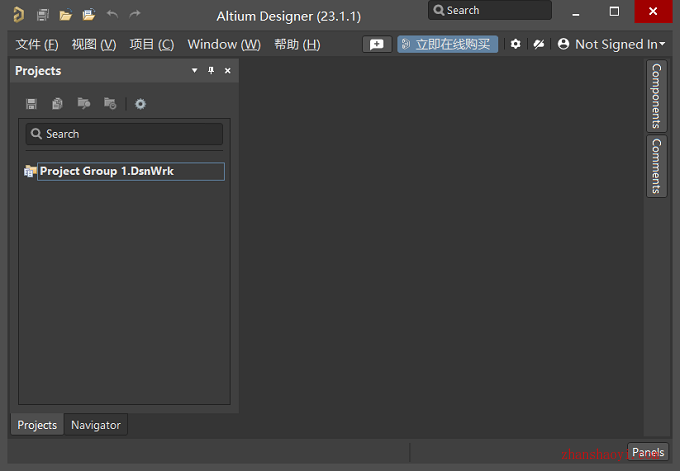Open the Not Signed In account dropdown
Image resolution: width=680 pixels, height=471 pixels.
pos(611,44)
